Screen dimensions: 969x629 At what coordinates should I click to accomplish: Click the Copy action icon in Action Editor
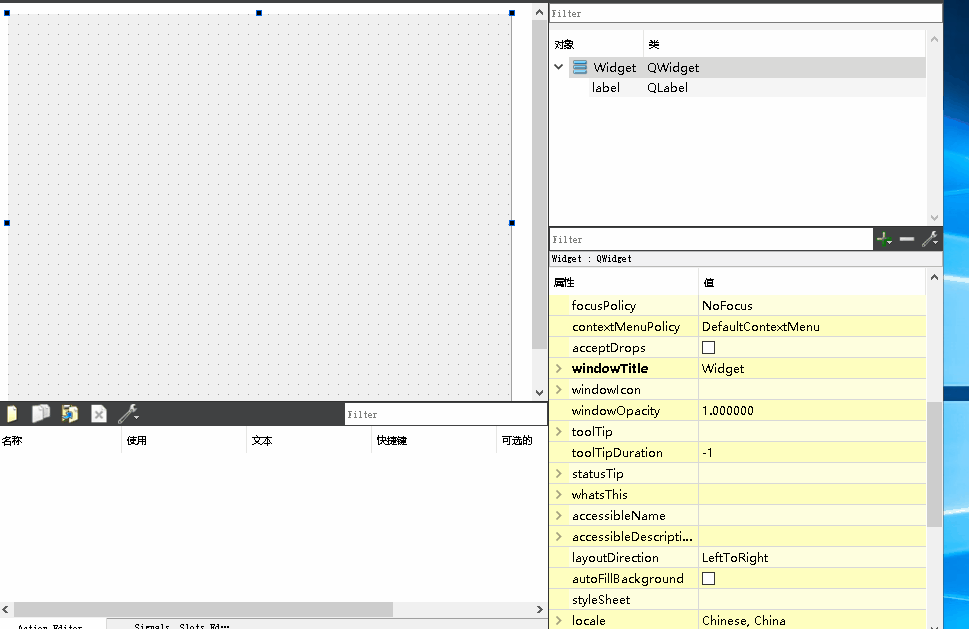tap(41, 413)
